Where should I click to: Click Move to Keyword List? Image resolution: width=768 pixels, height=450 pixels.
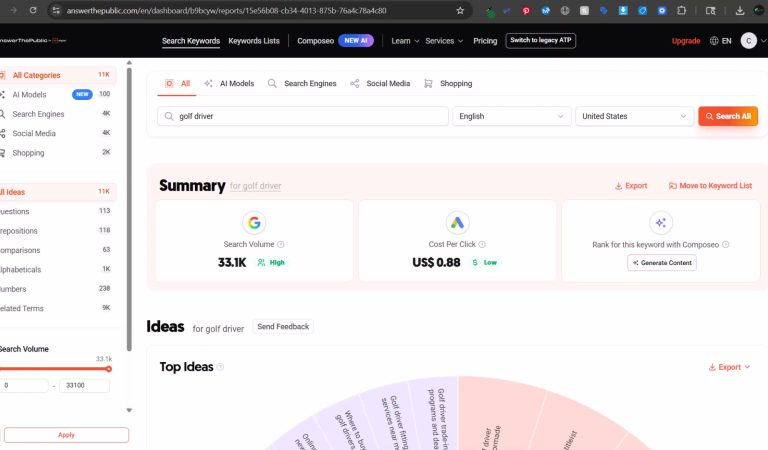710,186
